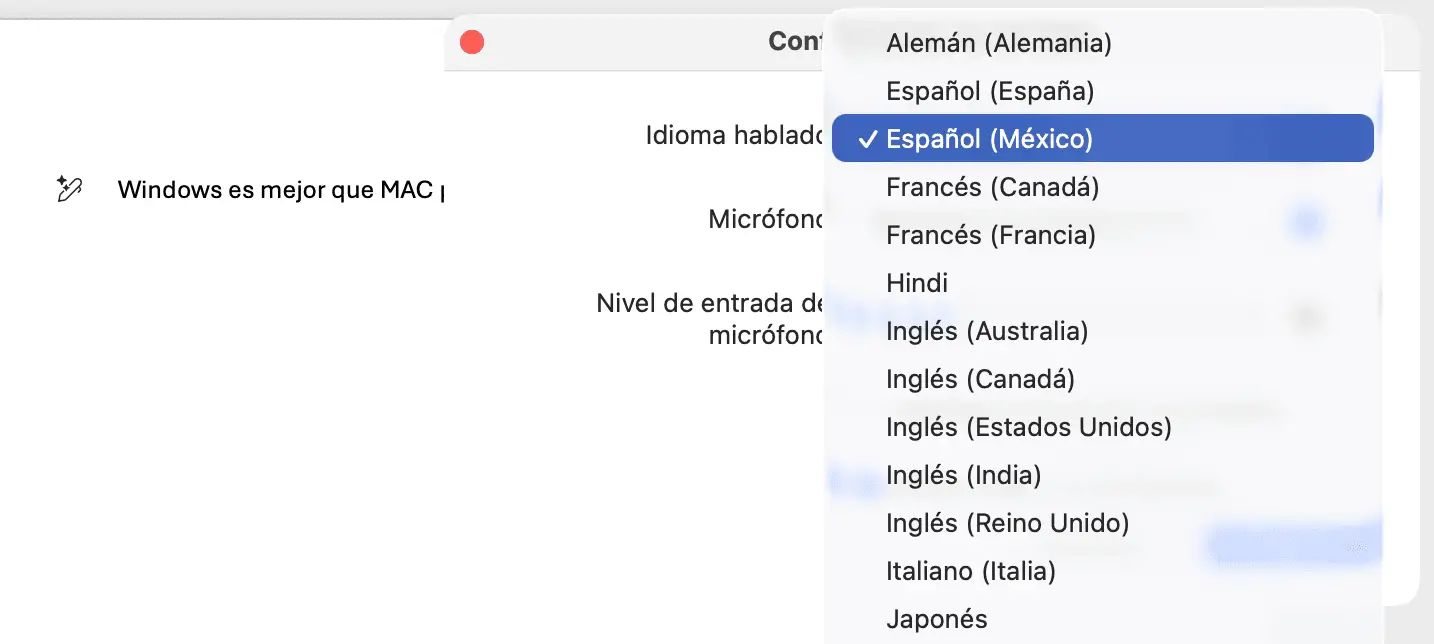Select the Francés (Francia) language option
The image size is (1434, 644).
click(990, 235)
